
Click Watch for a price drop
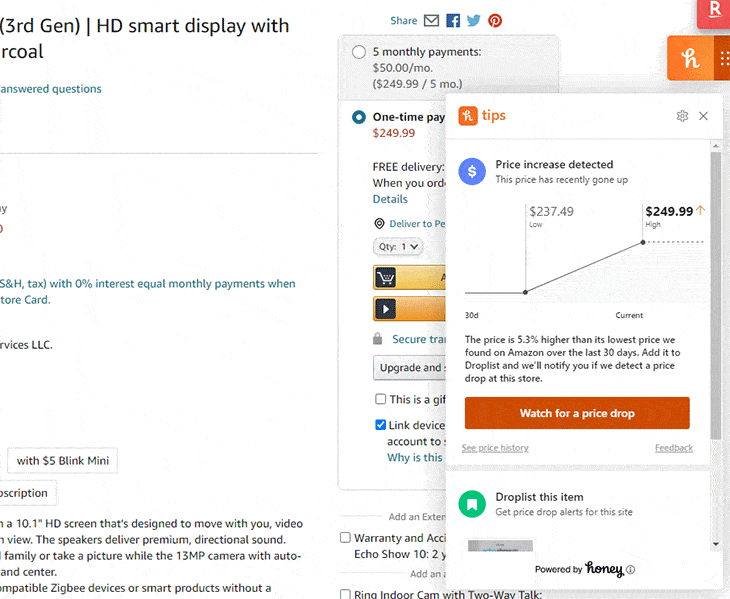pyautogui.click(x=577, y=413)
